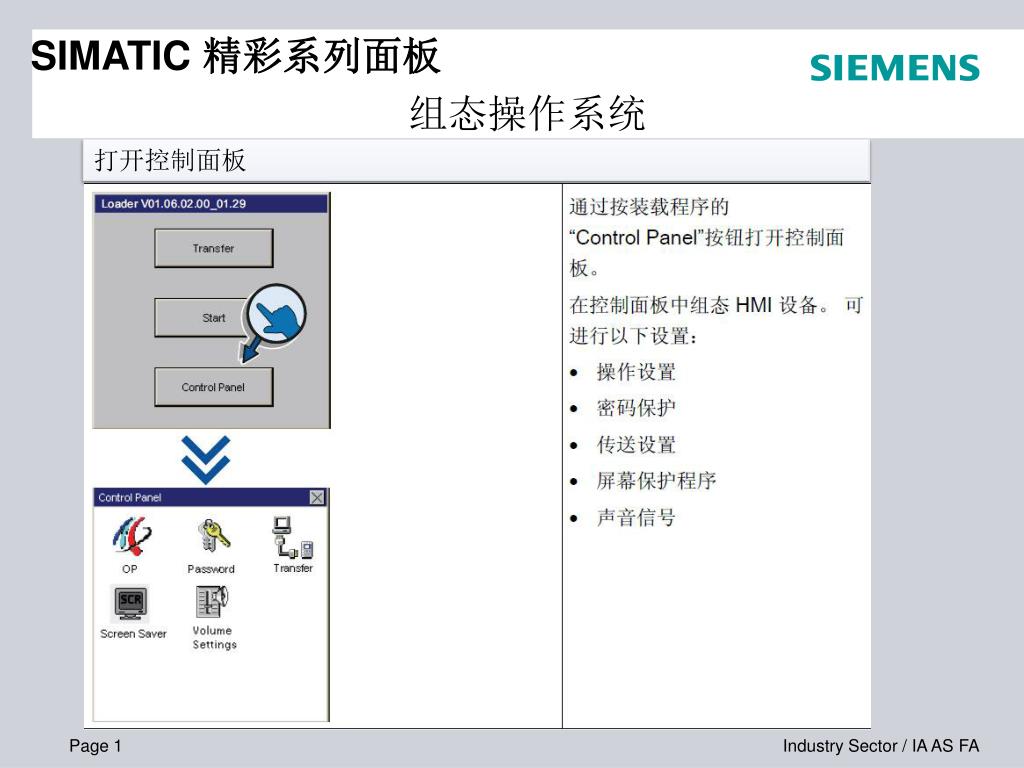The image size is (1024, 768).
Task: Click the SIEMENS logo
Action: pos(895,68)
